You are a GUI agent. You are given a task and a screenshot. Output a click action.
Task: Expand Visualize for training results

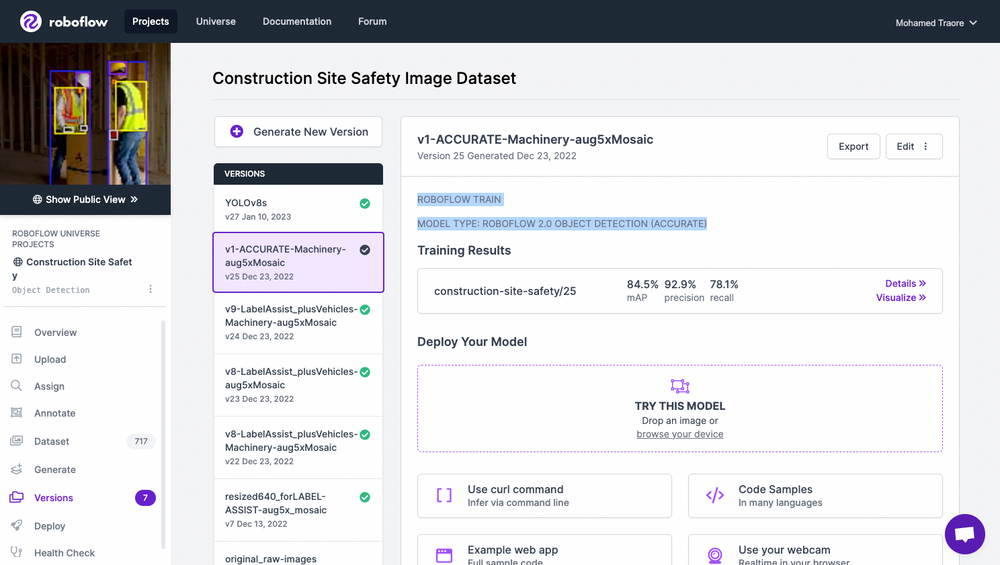point(901,297)
